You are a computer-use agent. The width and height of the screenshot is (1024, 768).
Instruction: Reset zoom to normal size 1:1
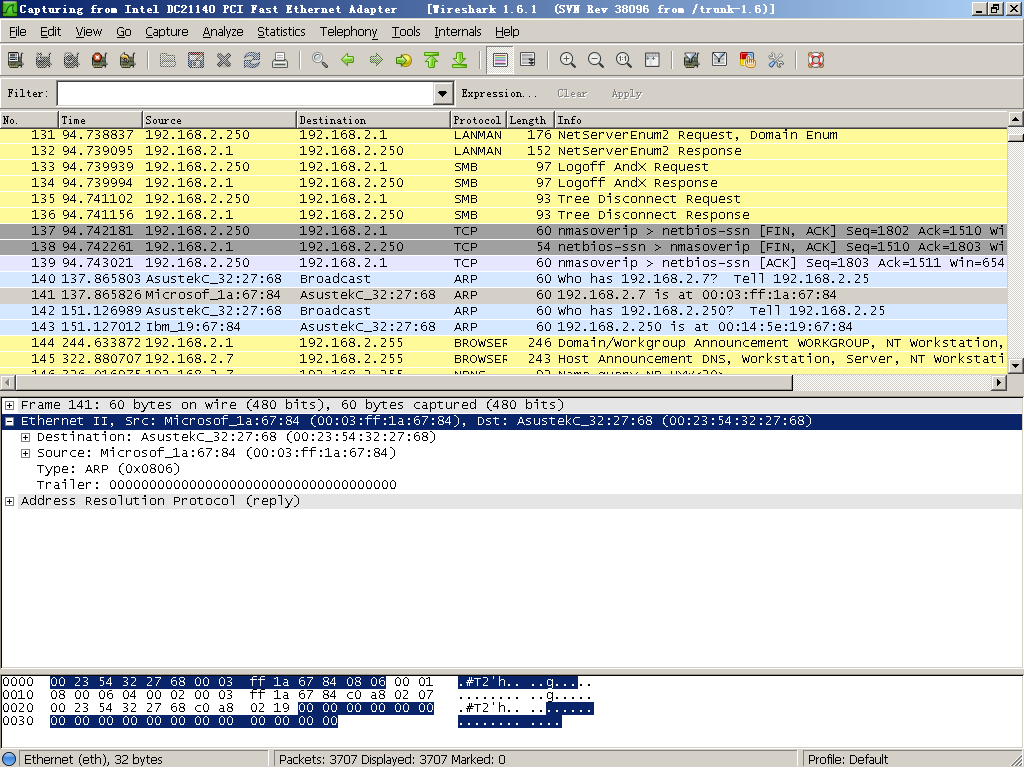click(624, 61)
